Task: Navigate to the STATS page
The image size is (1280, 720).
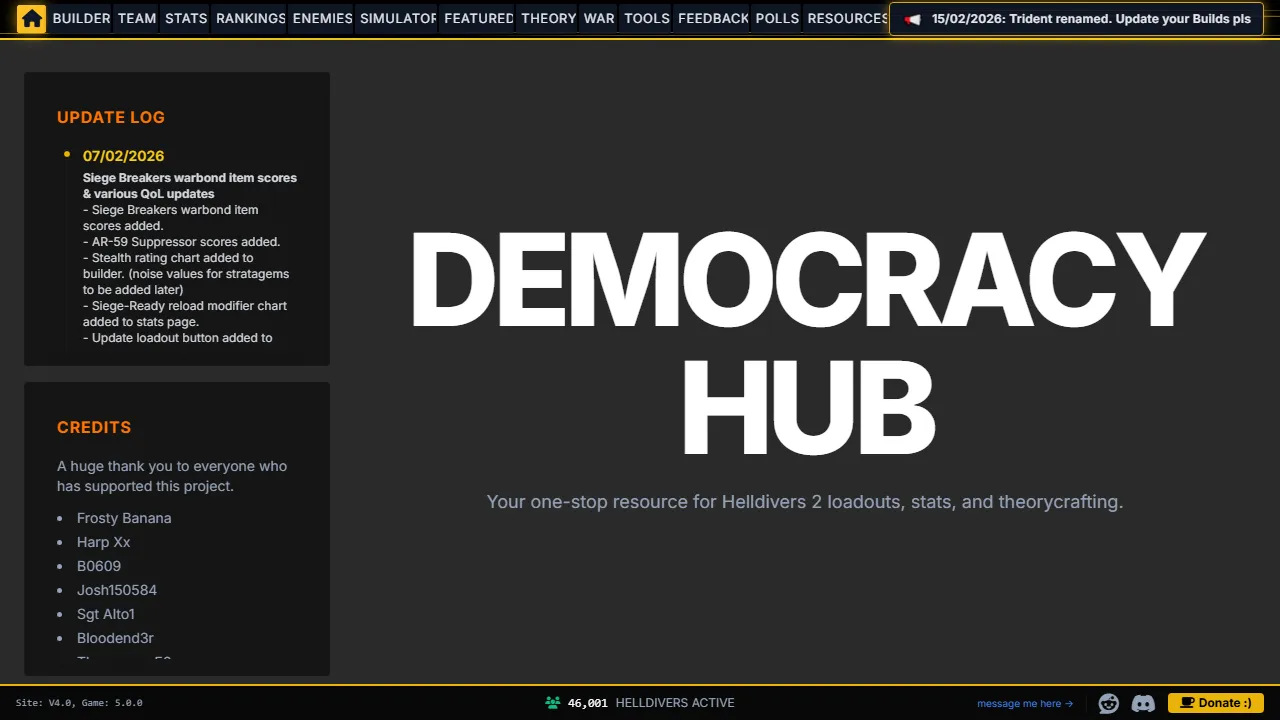Action: pos(185,18)
